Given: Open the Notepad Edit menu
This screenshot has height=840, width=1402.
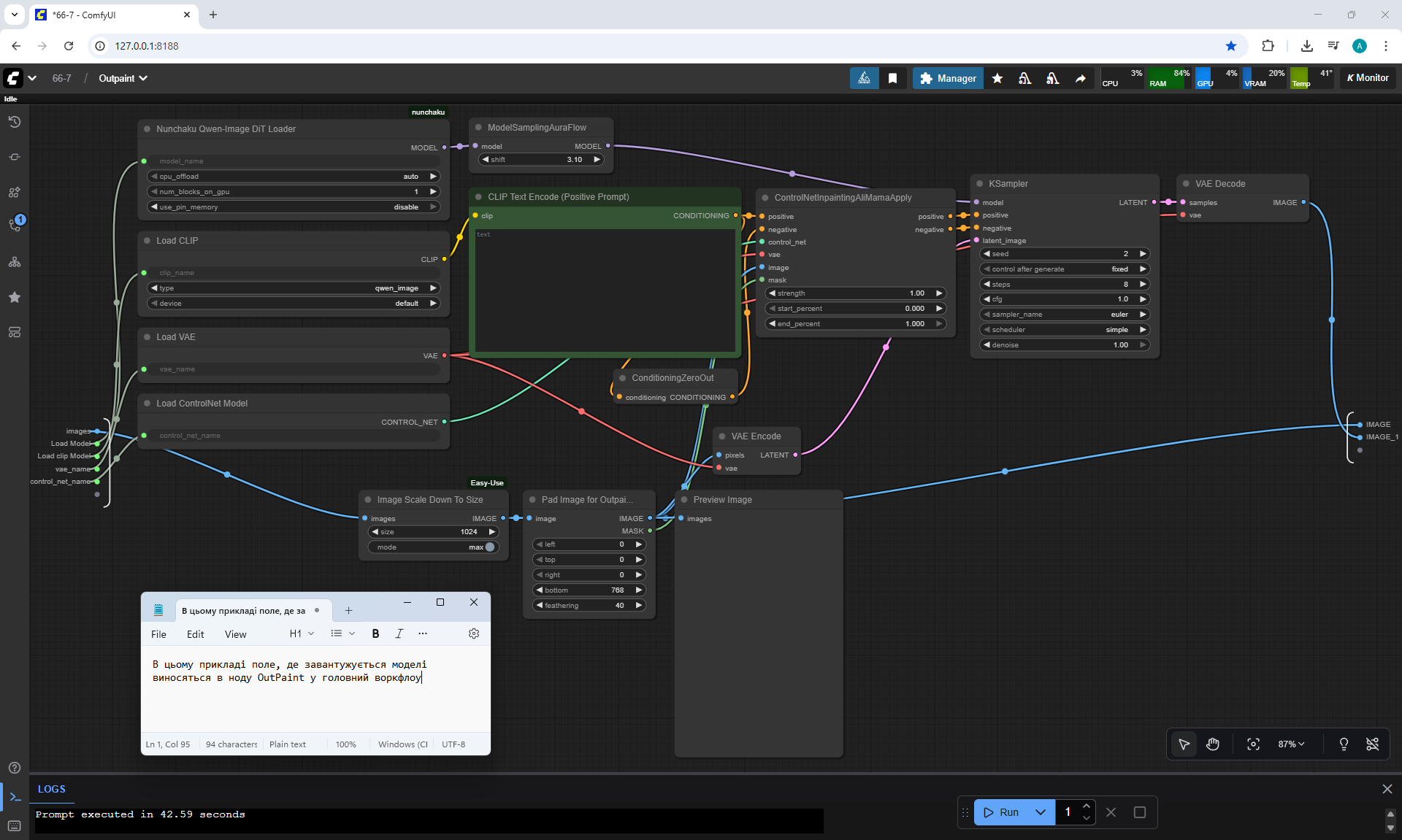Looking at the screenshot, I should 195,634.
